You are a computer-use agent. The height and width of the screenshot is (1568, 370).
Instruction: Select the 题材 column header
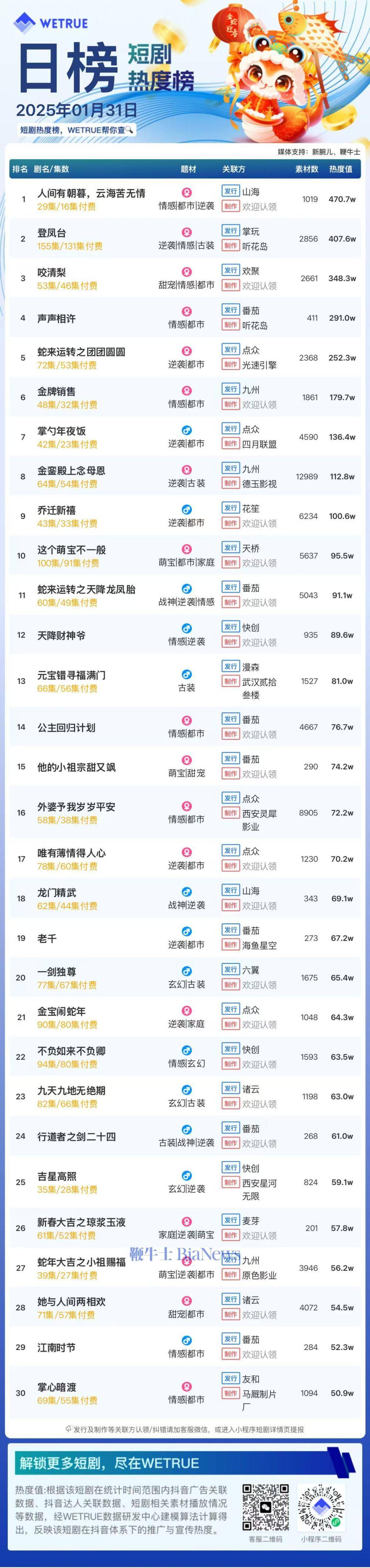189,169
